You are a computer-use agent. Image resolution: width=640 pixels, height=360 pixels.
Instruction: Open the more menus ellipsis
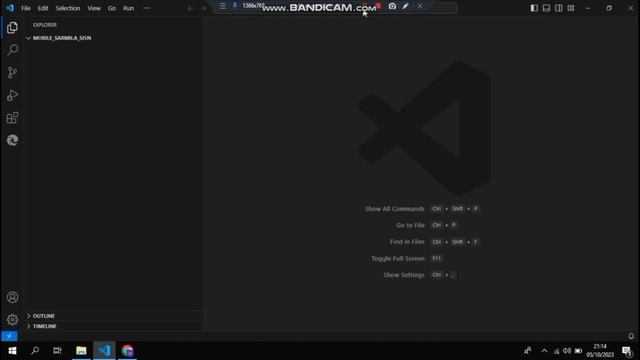(146, 8)
